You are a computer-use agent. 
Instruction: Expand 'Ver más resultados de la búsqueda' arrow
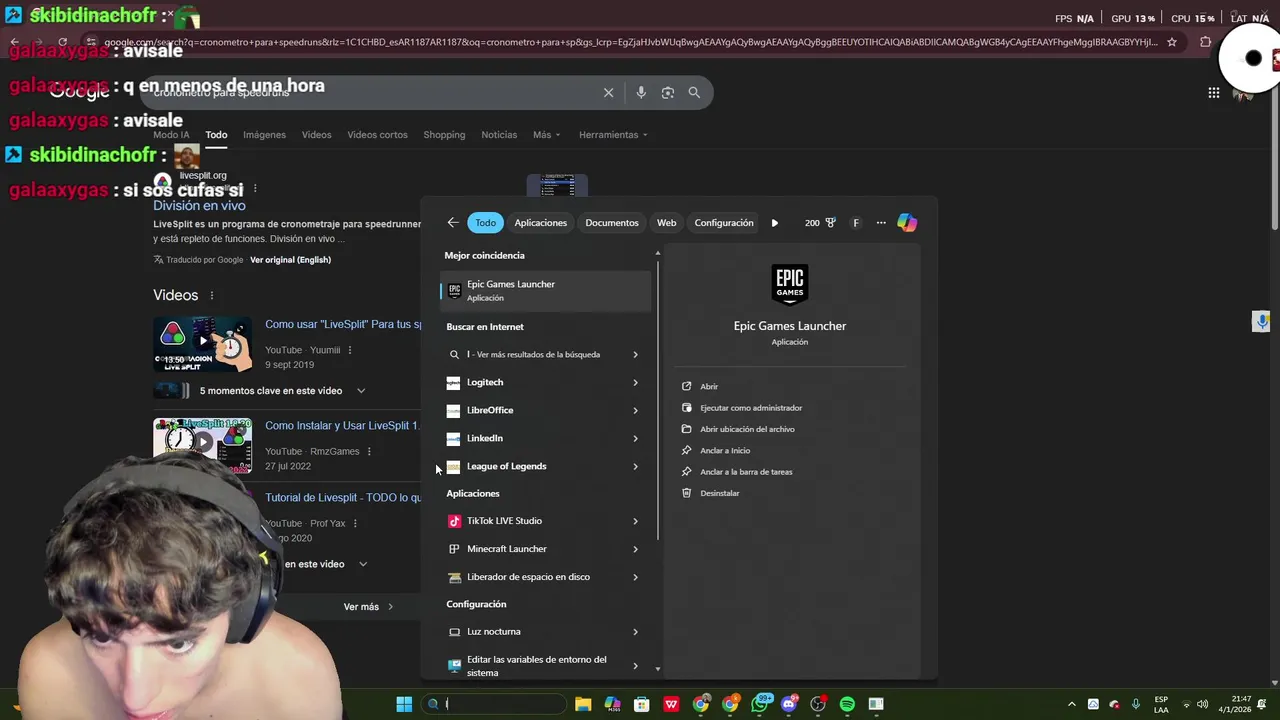[635, 354]
